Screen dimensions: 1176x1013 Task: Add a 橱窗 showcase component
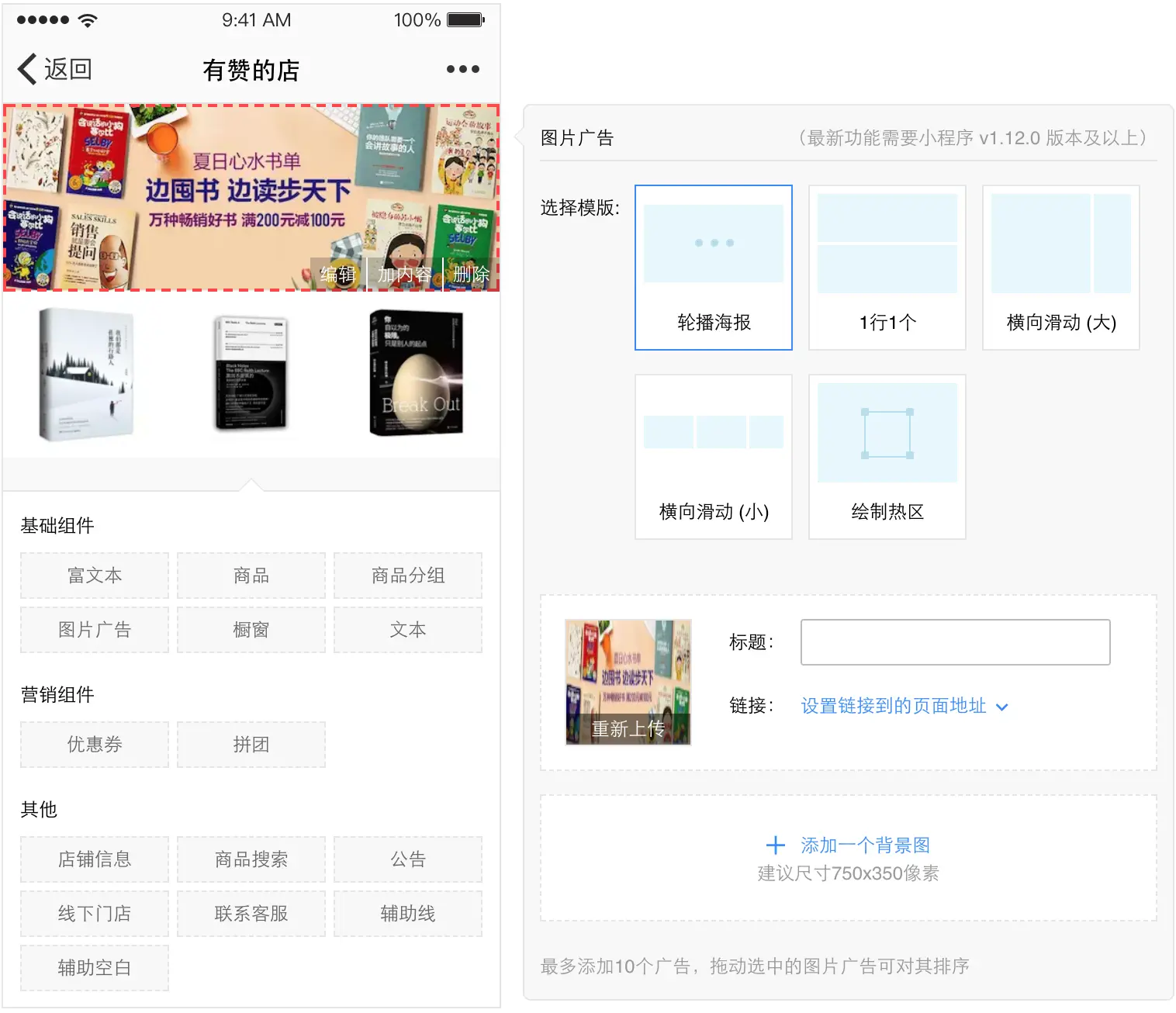pyautogui.click(x=251, y=630)
